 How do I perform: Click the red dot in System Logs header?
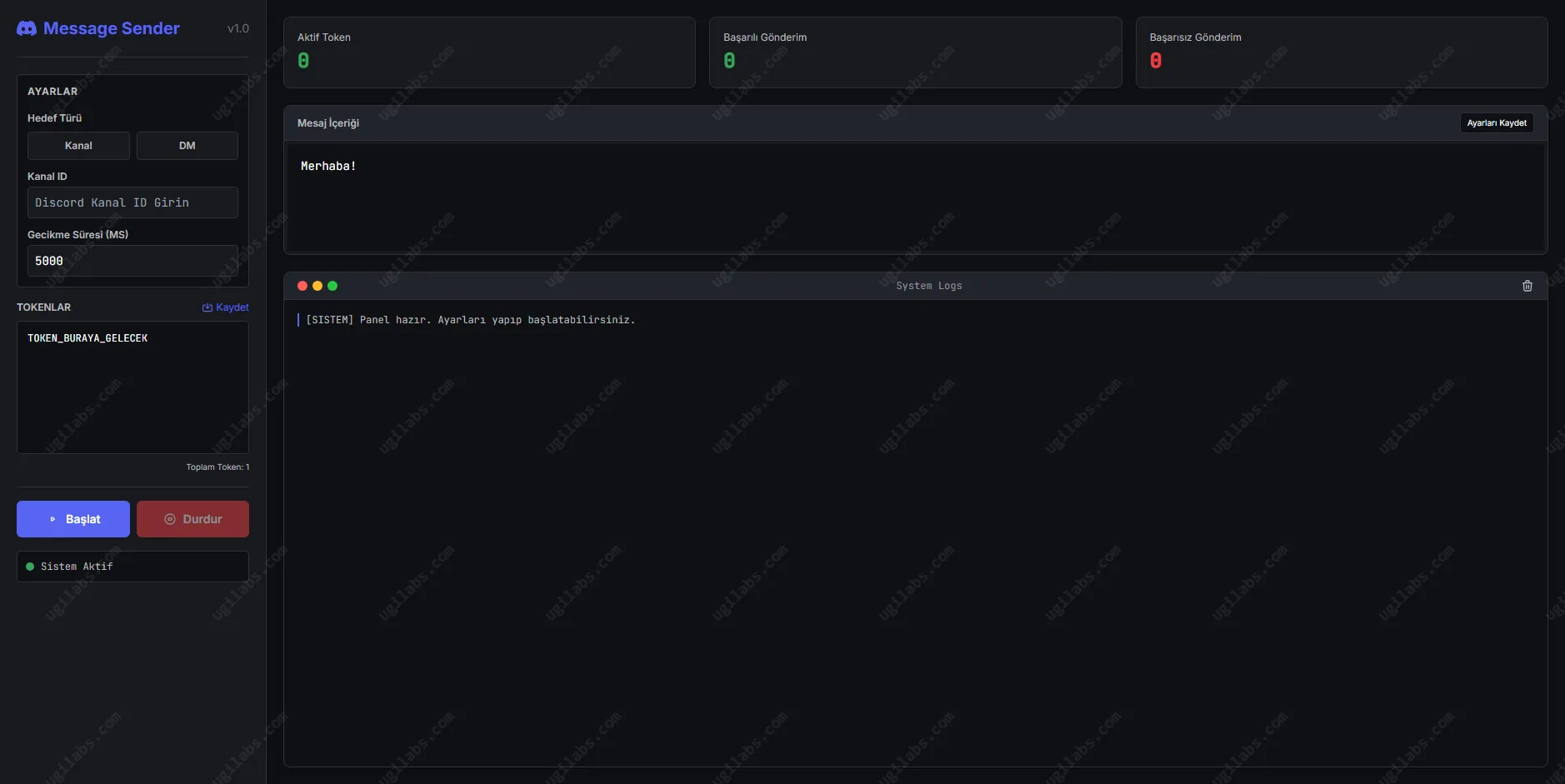(x=302, y=286)
